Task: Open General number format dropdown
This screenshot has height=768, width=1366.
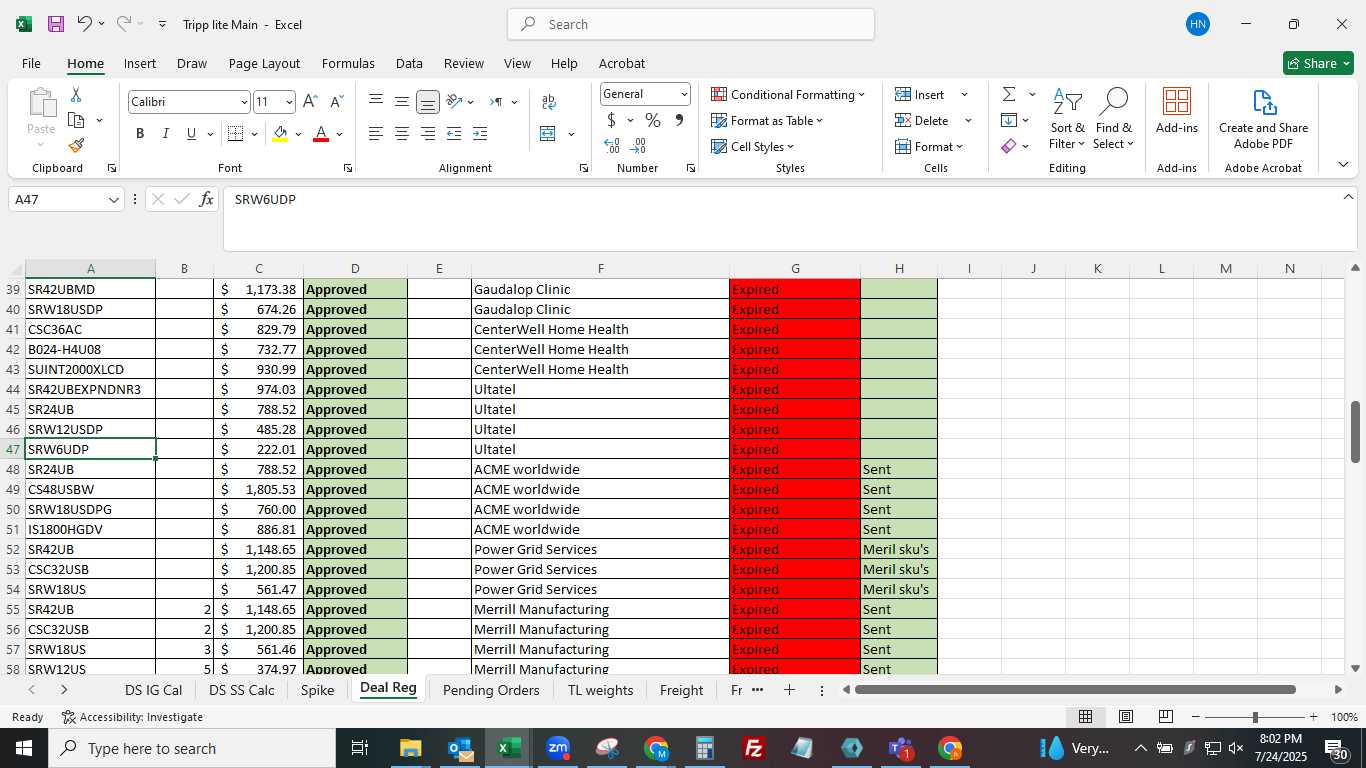Action: pyautogui.click(x=684, y=94)
